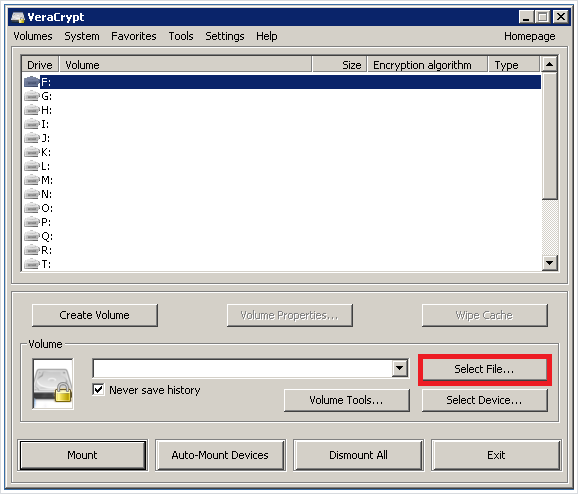
Task: Click the drive list scroll up arrow
Action: click(x=550, y=65)
